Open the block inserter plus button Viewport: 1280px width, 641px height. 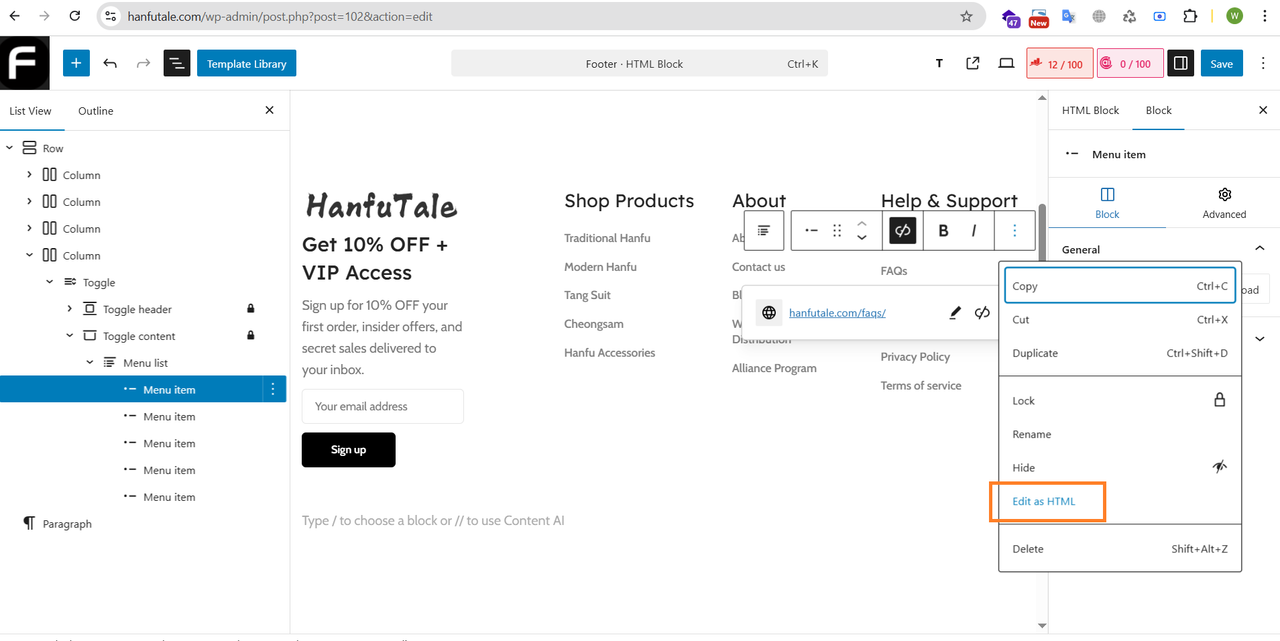tap(76, 63)
